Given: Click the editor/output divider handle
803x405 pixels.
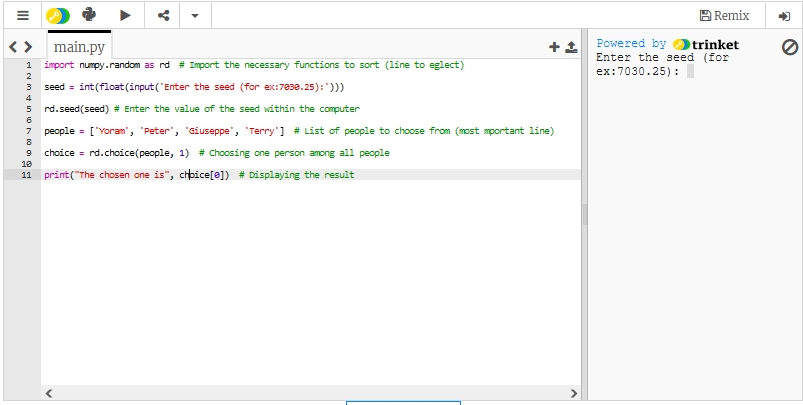Looking at the screenshot, I should 585,215.
